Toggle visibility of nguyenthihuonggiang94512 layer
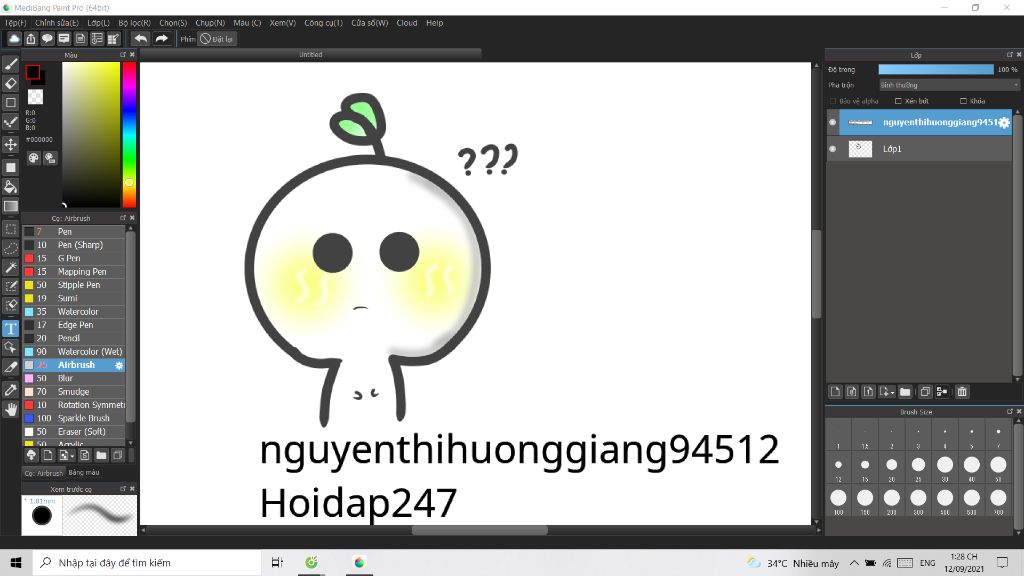 [833, 122]
